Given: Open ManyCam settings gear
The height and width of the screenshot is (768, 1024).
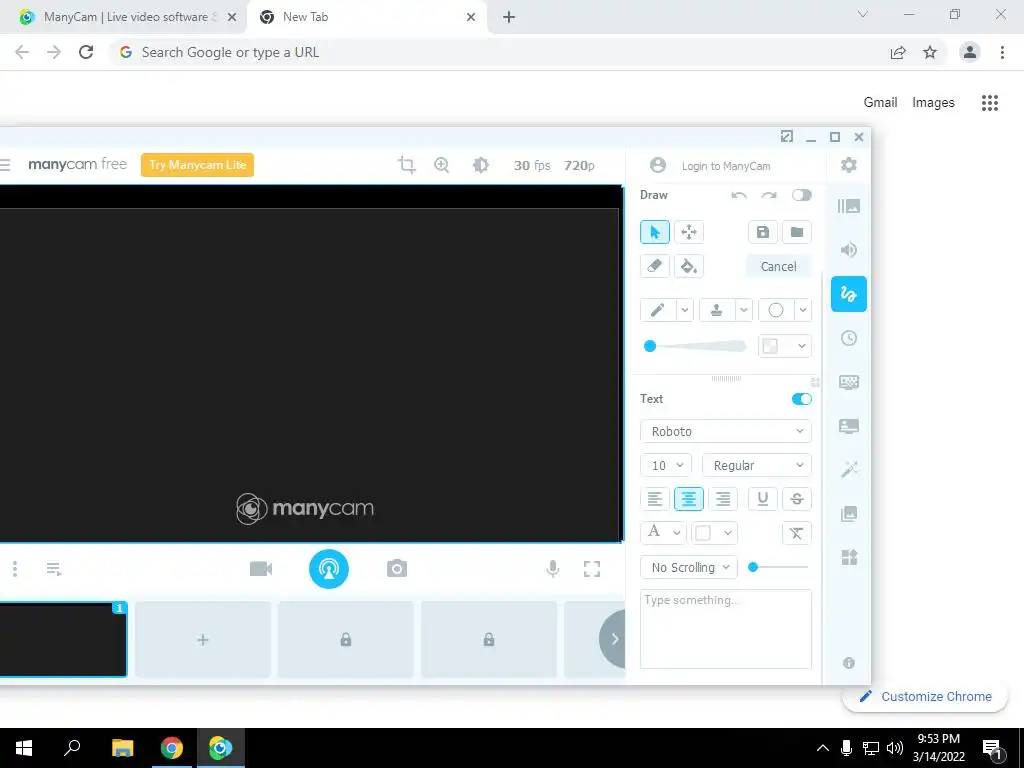Looking at the screenshot, I should coord(848,165).
